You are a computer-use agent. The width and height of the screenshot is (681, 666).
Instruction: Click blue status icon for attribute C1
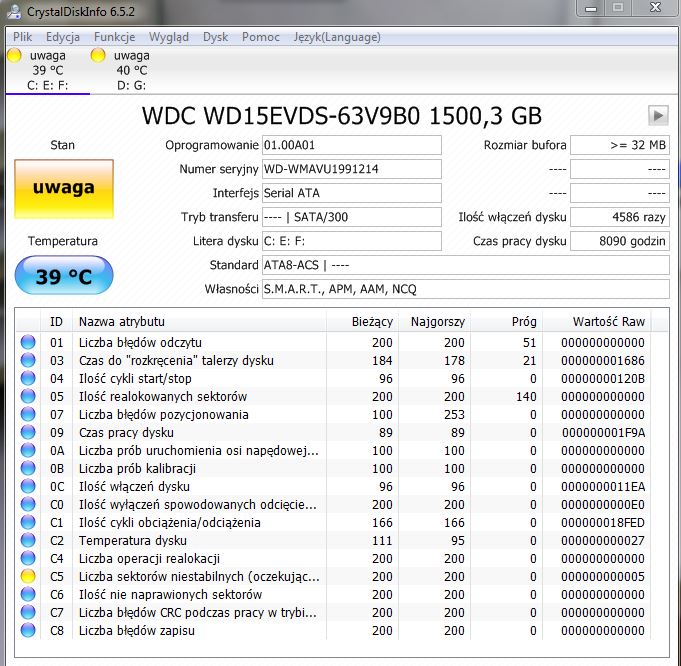(x=28, y=522)
